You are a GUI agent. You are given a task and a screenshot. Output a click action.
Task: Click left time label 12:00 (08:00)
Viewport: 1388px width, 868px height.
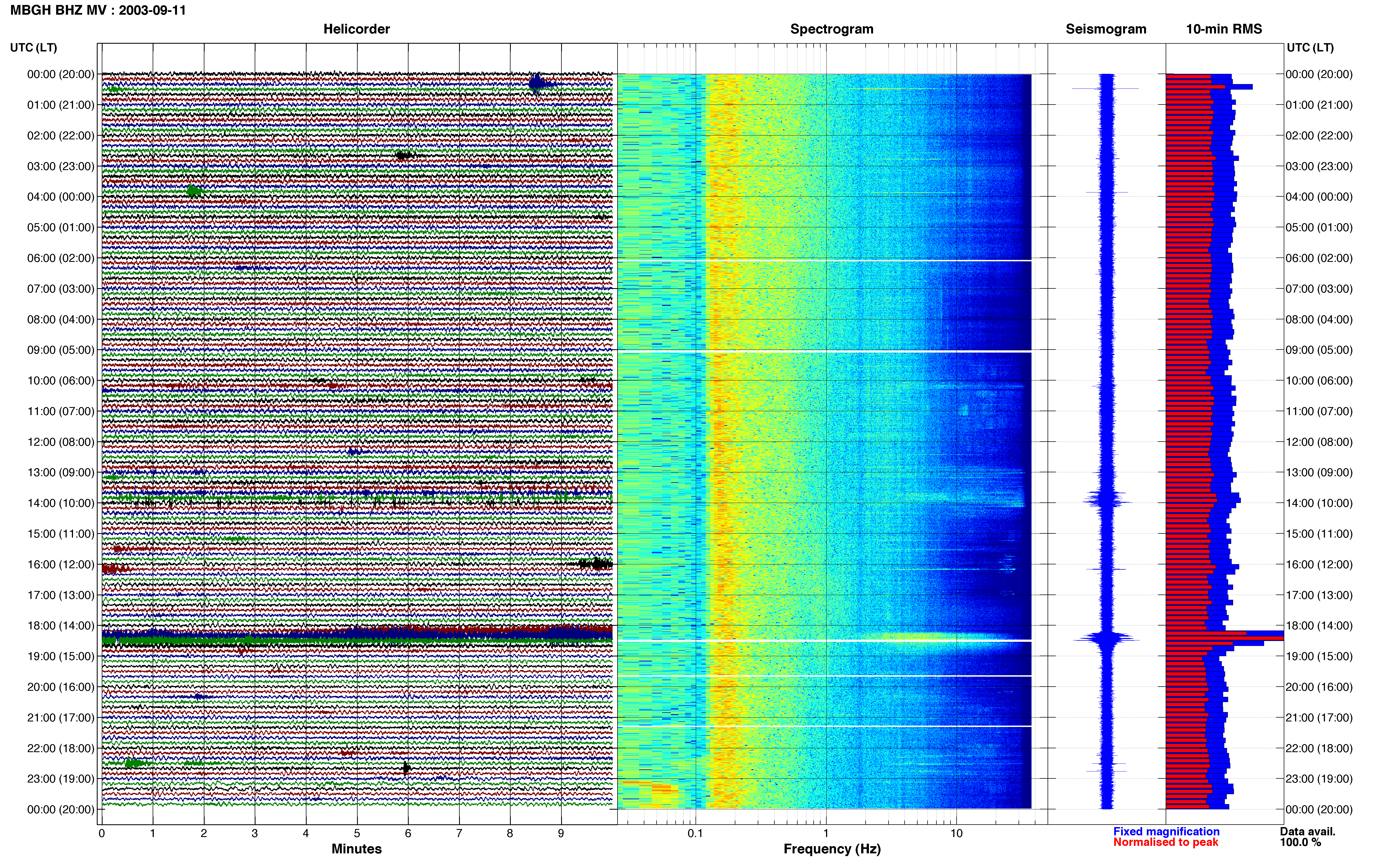pyautogui.click(x=61, y=442)
